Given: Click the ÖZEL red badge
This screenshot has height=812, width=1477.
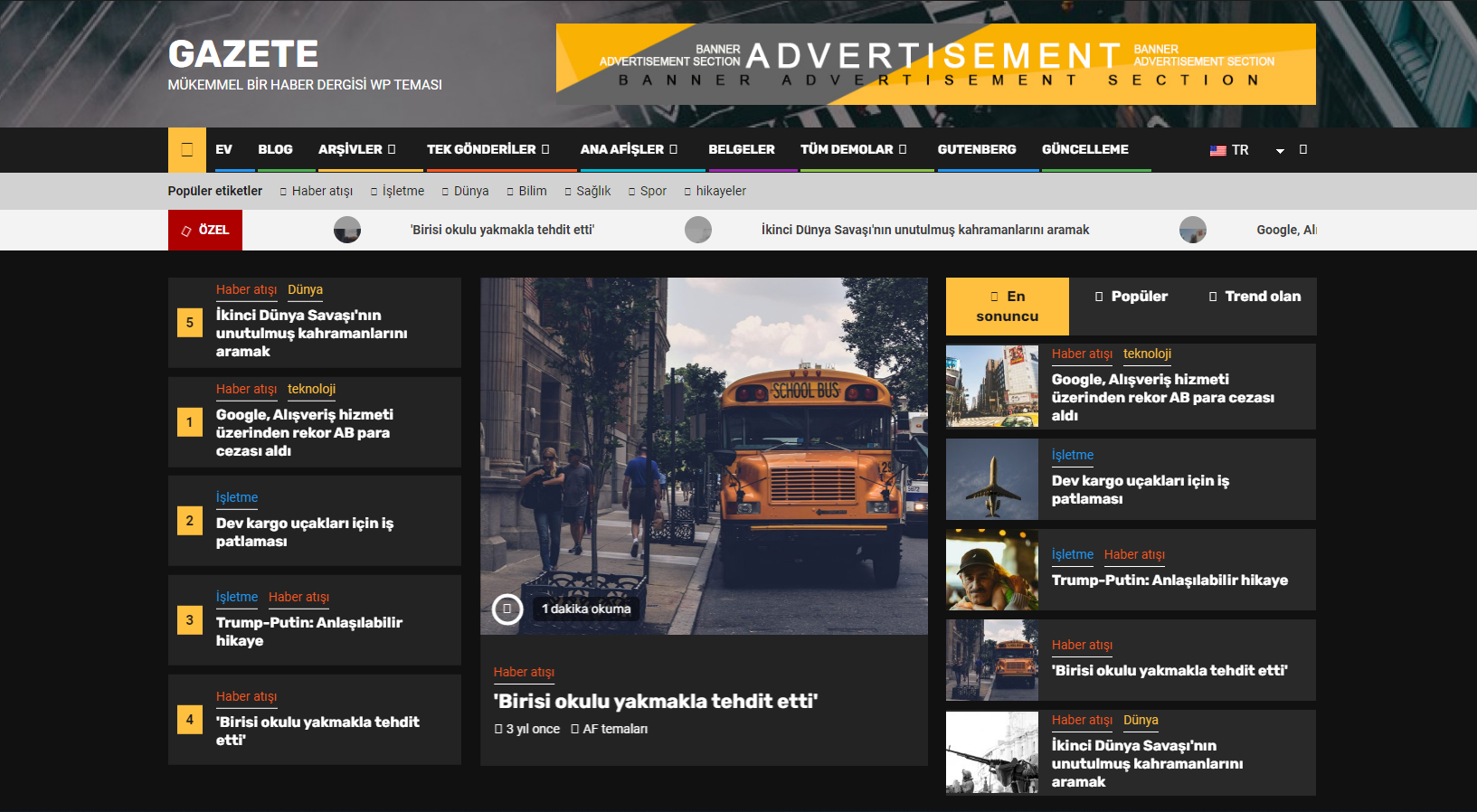Looking at the screenshot, I should tap(205, 230).
